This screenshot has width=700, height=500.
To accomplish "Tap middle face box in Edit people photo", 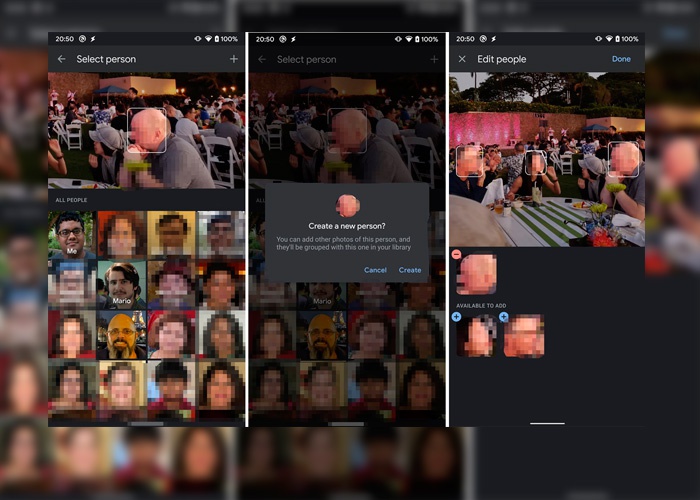I will point(535,163).
